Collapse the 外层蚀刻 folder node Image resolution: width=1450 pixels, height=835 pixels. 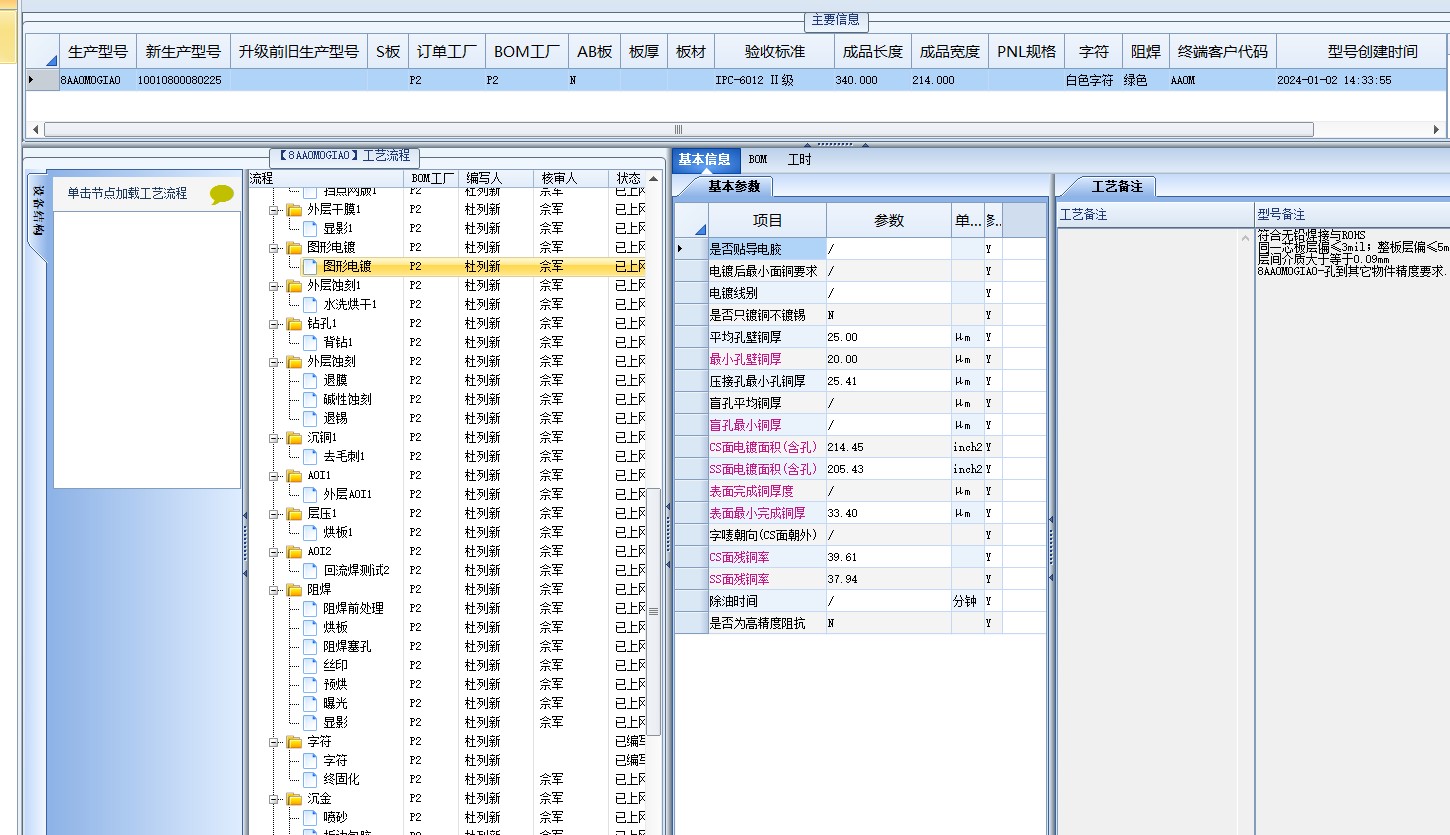pos(273,363)
